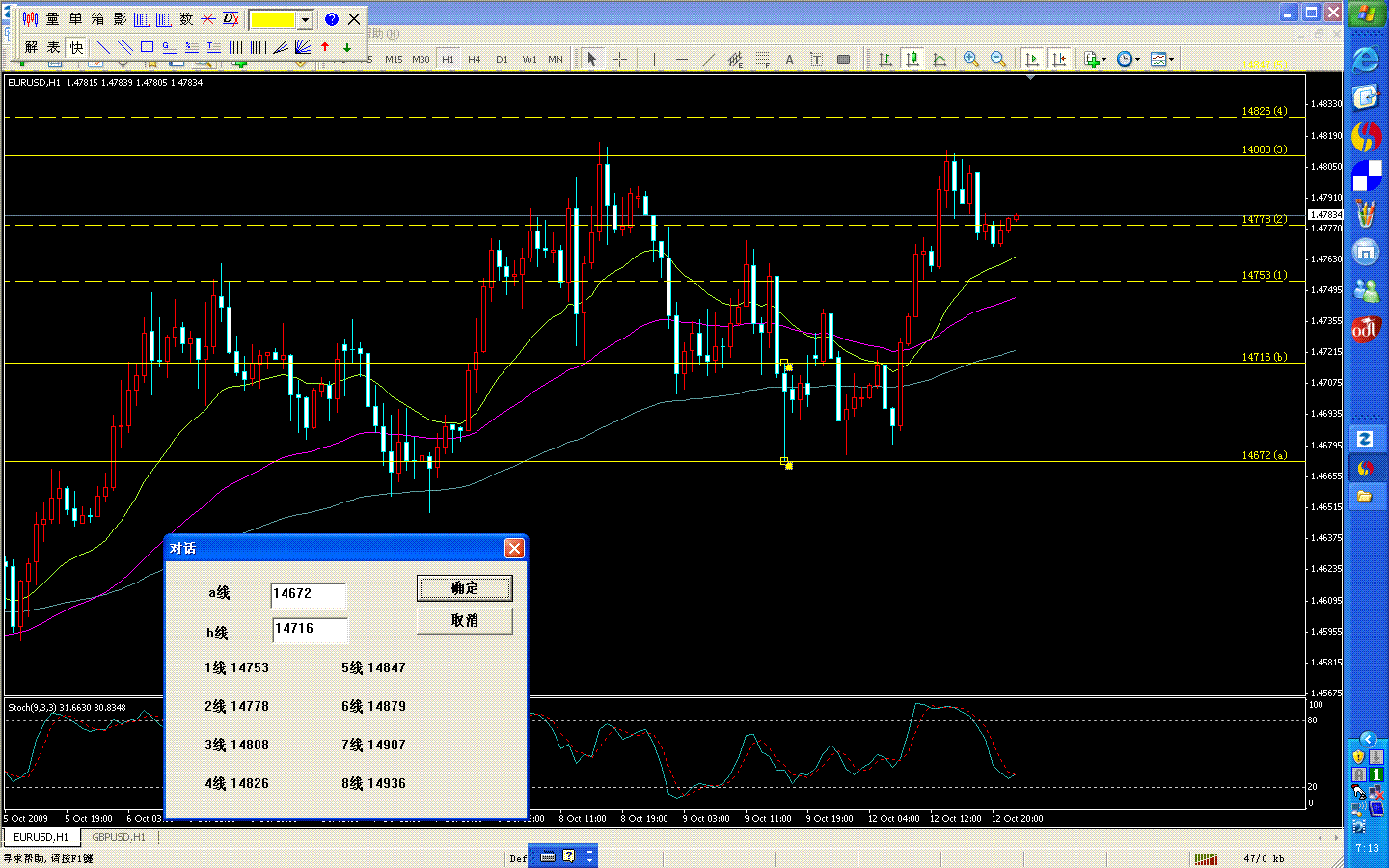The height and width of the screenshot is (868, 1389).
Task: Select the fan lines tool
Action: tap(303, 46)
